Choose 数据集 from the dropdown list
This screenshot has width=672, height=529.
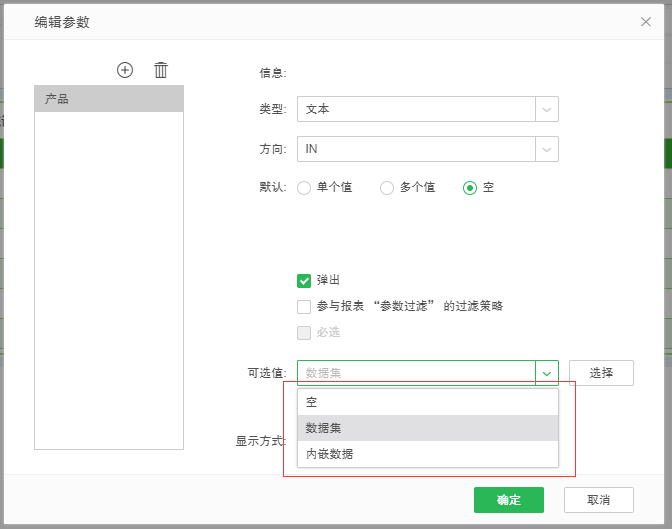(427, 428)
